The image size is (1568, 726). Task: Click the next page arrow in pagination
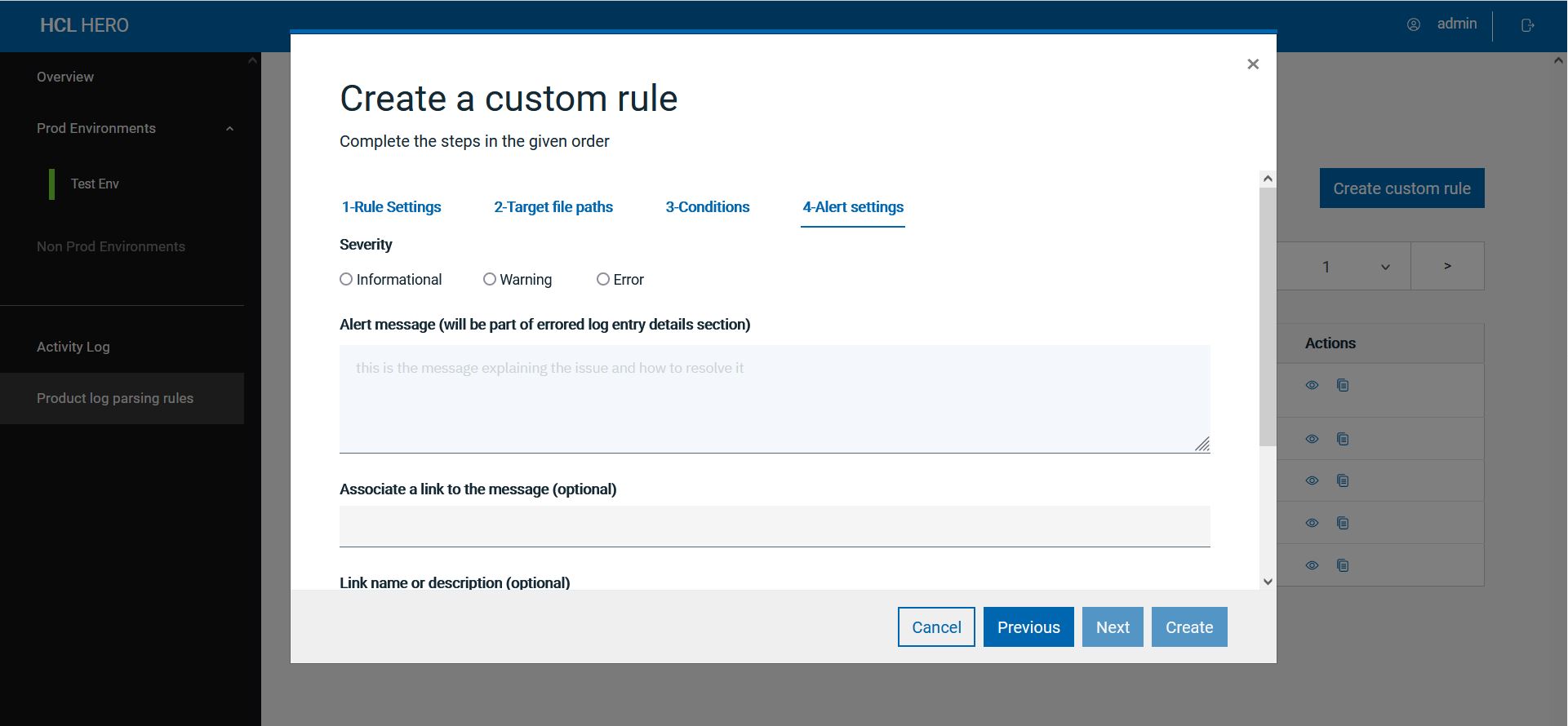pyautogui.click(x=1447, y=266)
